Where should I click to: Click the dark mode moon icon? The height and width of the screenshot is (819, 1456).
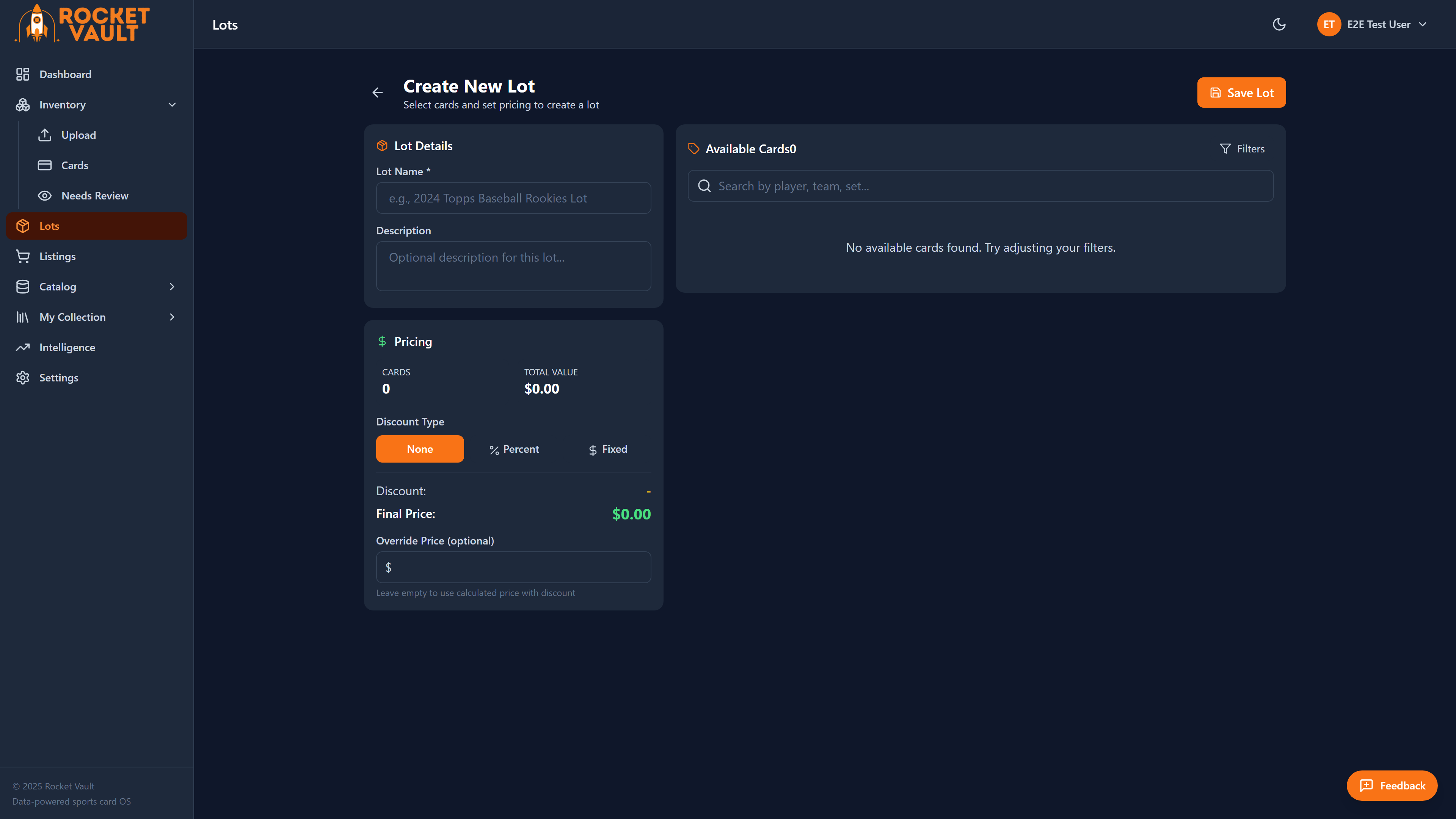1279,24
